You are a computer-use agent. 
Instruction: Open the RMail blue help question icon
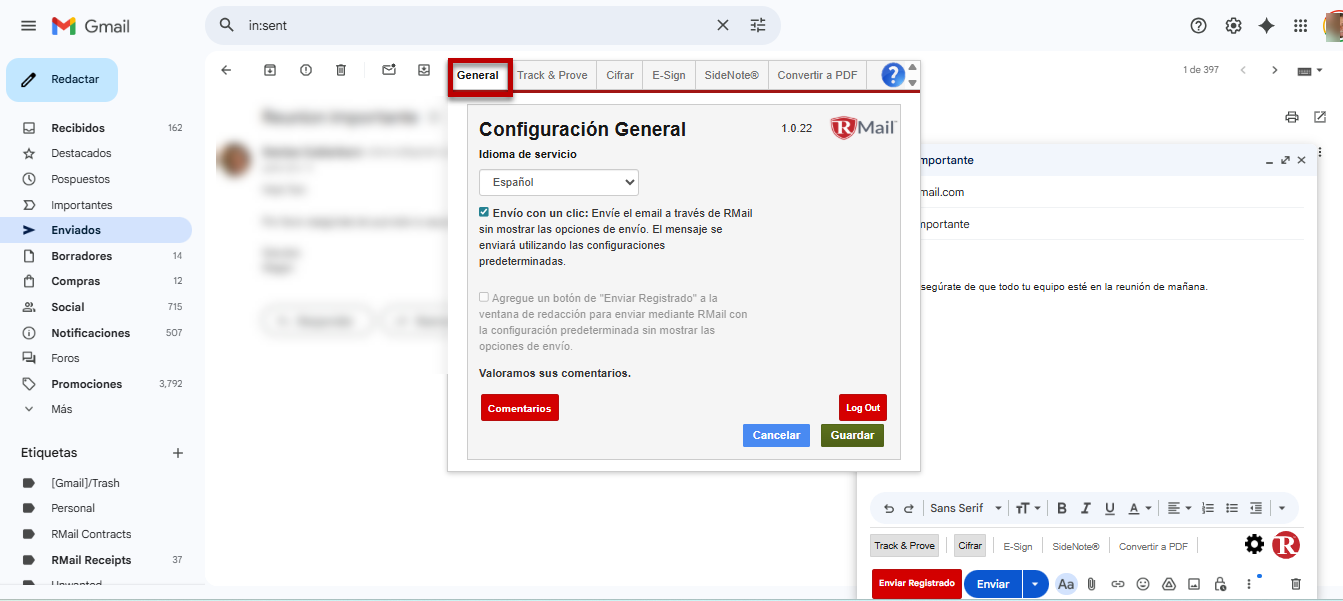tap(892, 75)
